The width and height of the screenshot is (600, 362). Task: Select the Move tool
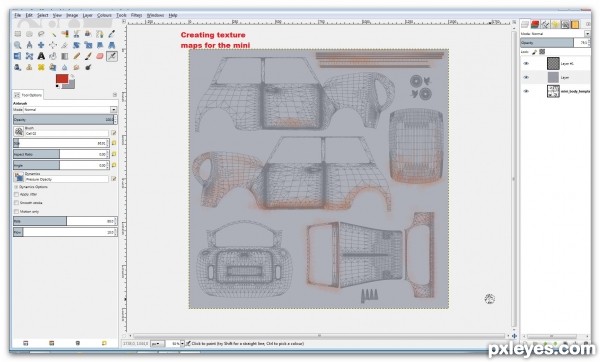[x=41, y=45]
